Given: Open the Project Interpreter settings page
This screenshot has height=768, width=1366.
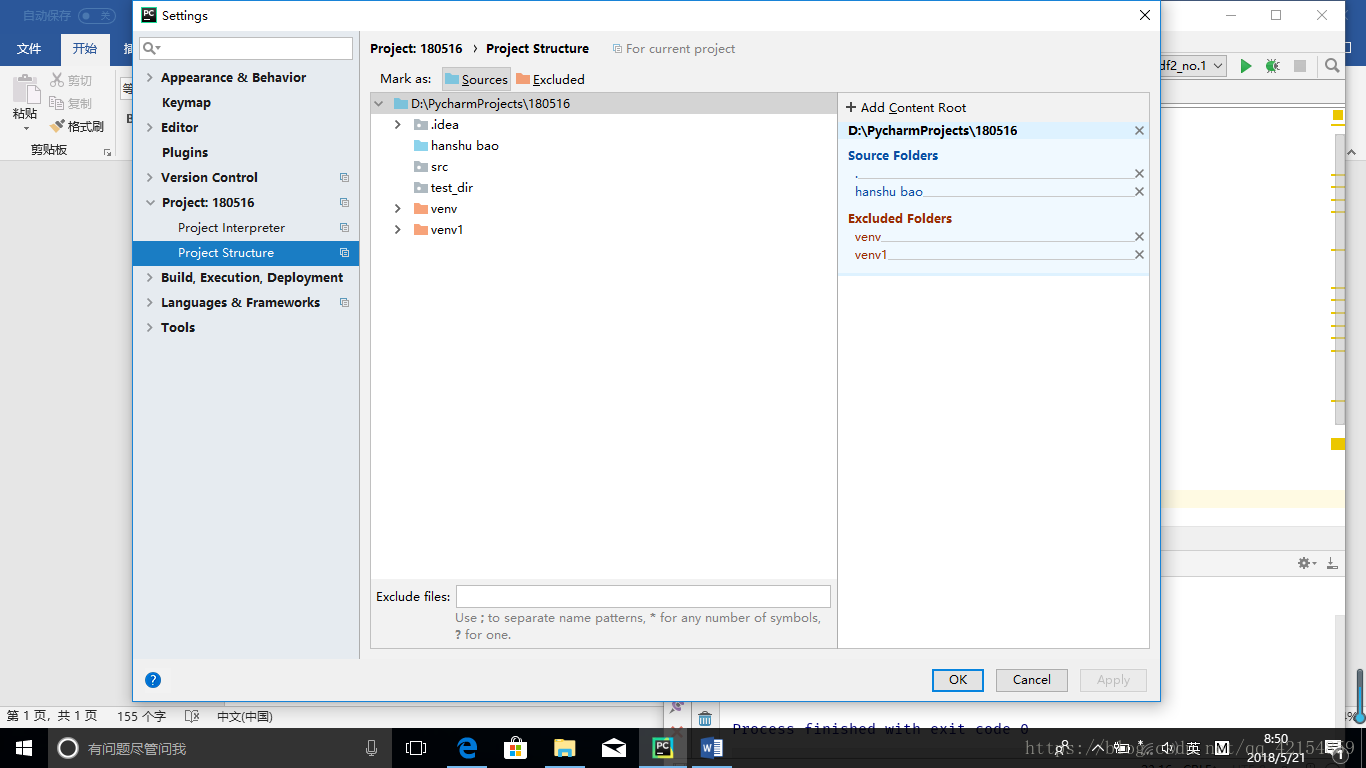Looking at the screenshot, I should 231,228.
